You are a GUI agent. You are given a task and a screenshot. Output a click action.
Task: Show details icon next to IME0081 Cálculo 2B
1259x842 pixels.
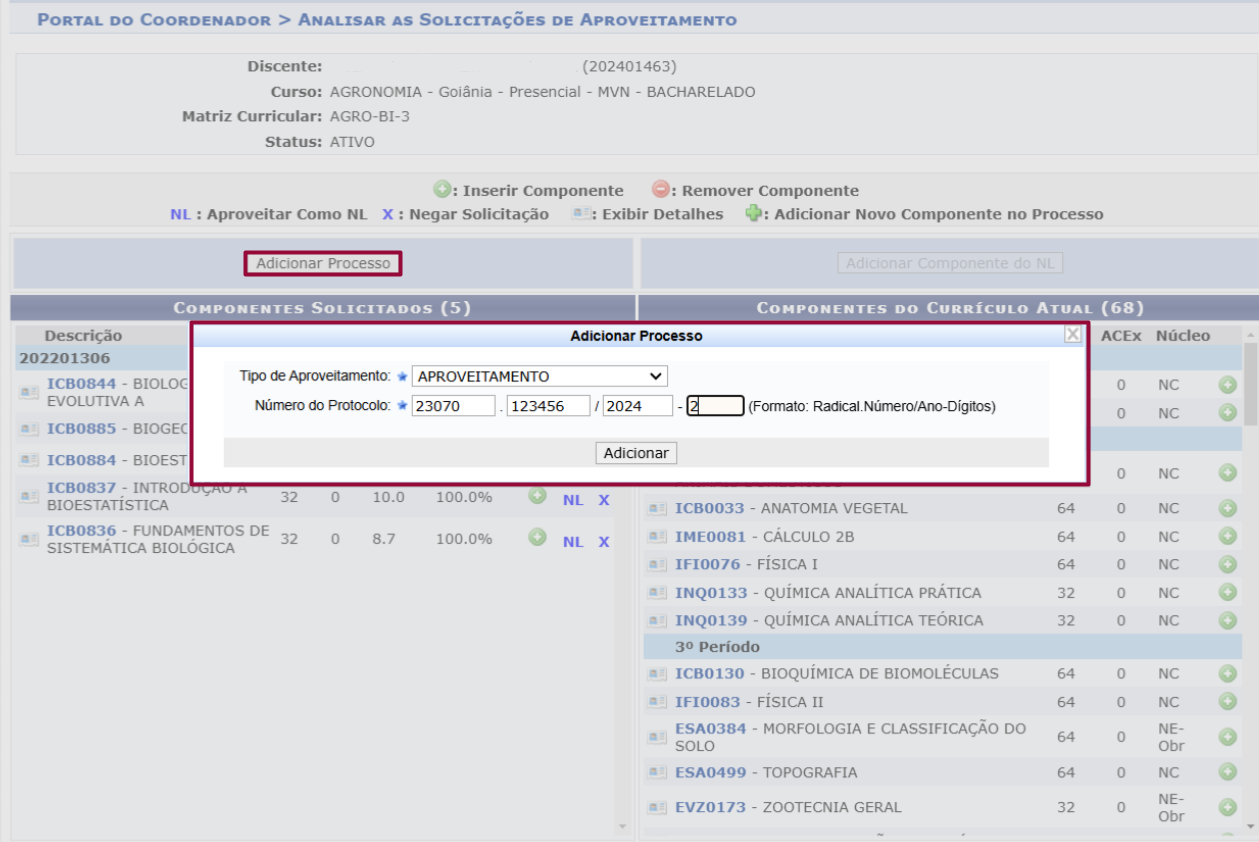pos(657,537)
